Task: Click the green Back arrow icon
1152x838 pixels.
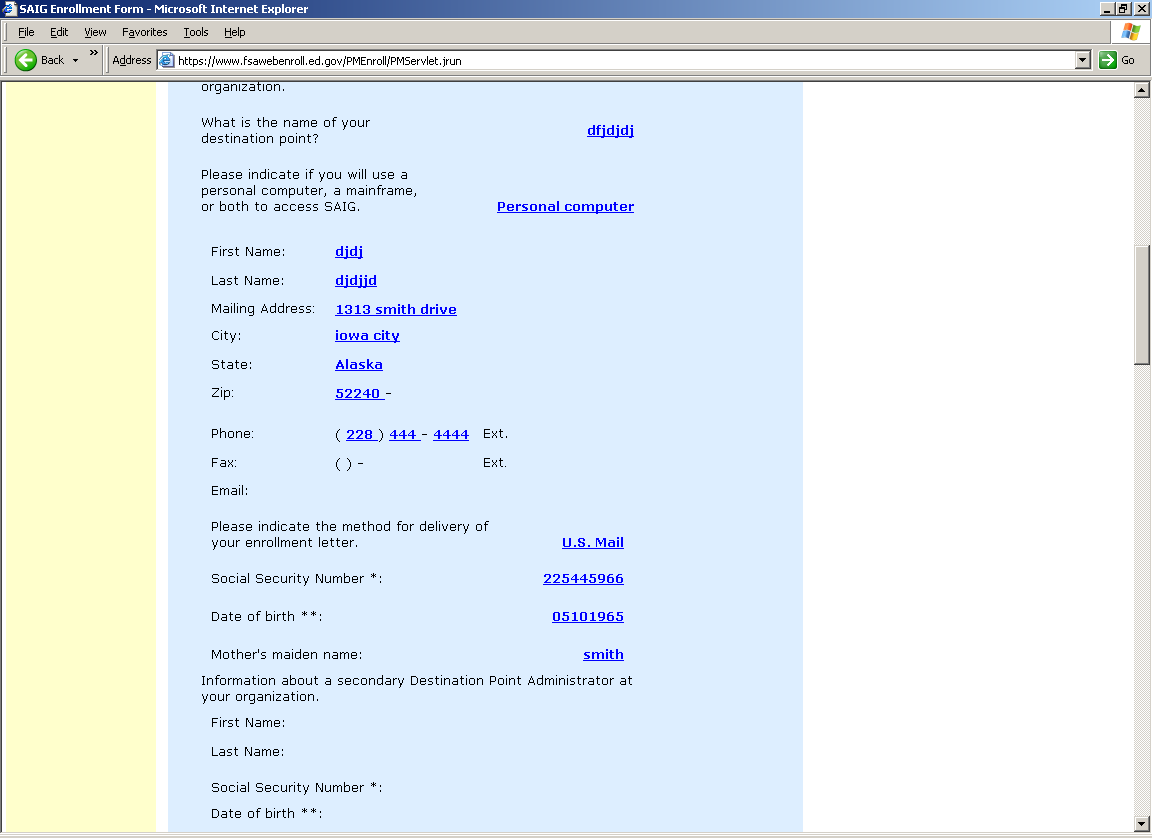Action: 26,60
